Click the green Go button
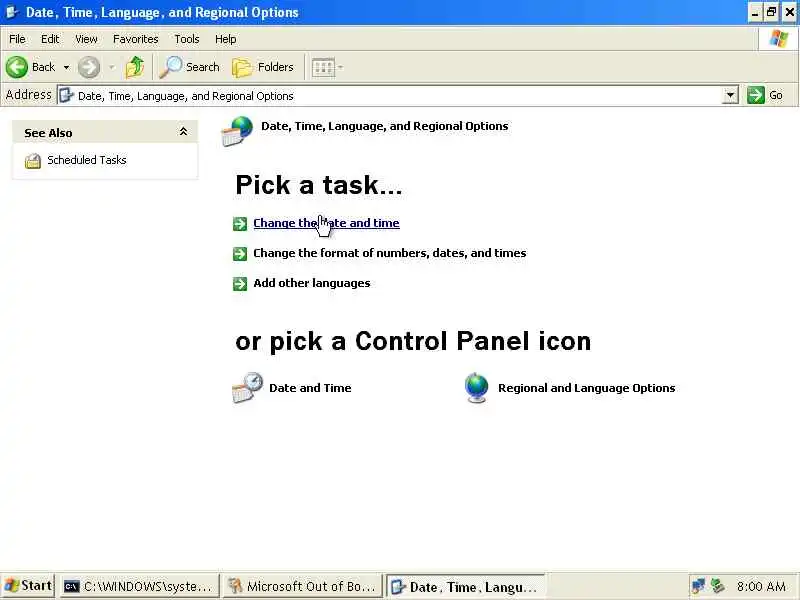This screenshot has width=800, height=600. [765, 95]
